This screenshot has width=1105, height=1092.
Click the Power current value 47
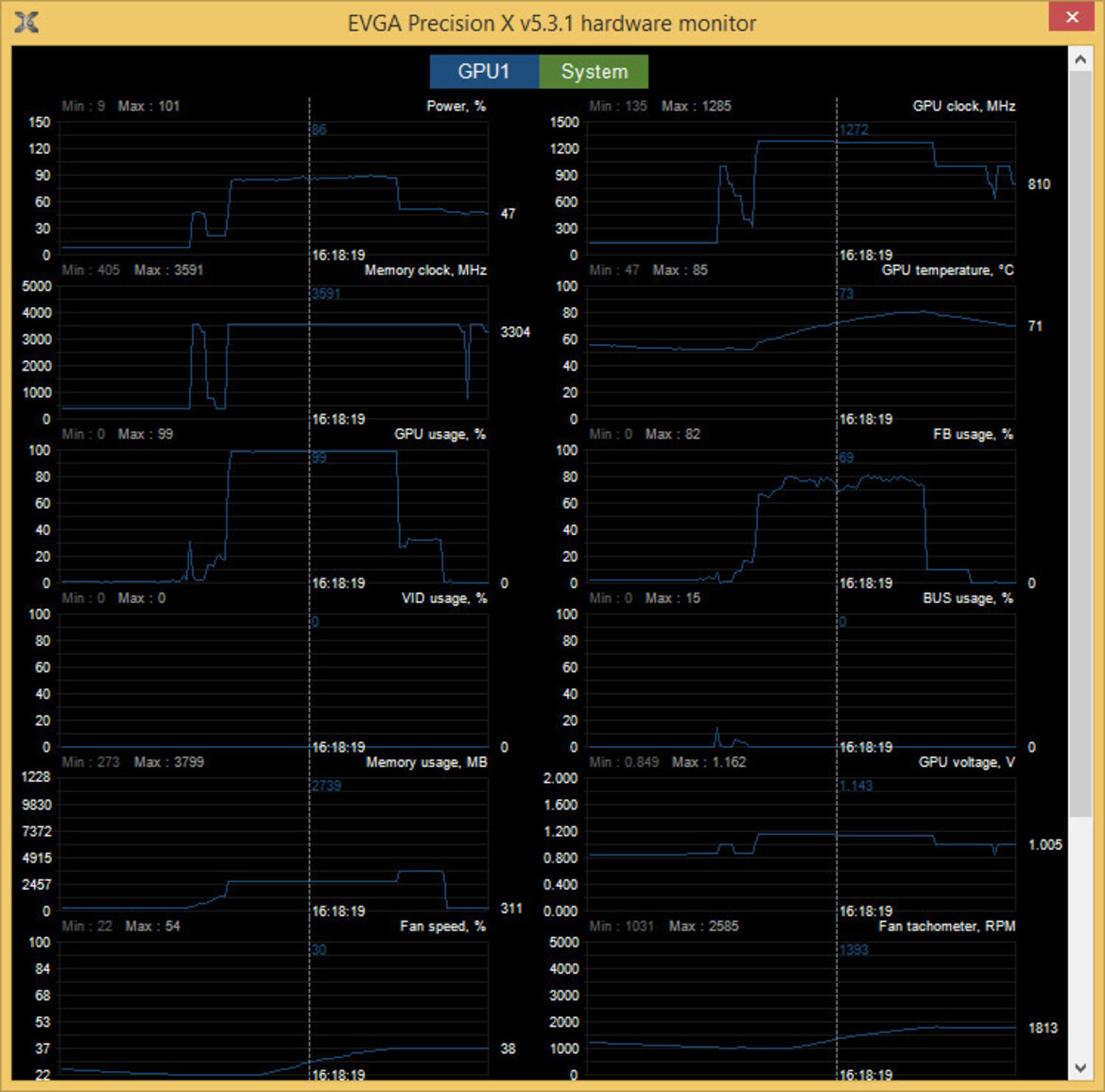509,214
